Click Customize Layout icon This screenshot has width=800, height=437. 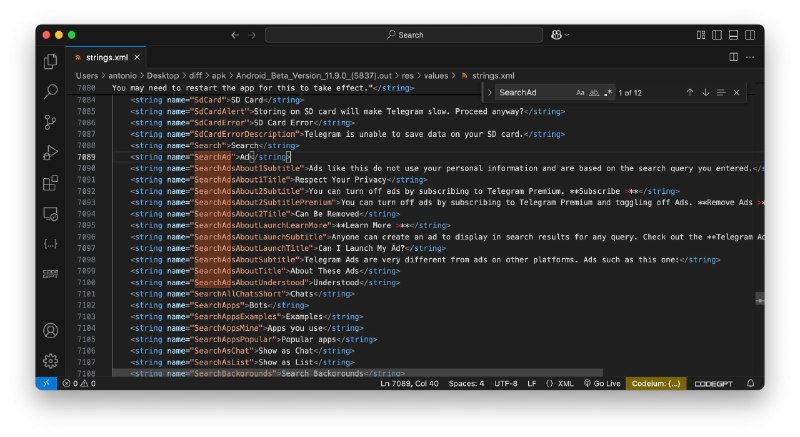(701, 35)
